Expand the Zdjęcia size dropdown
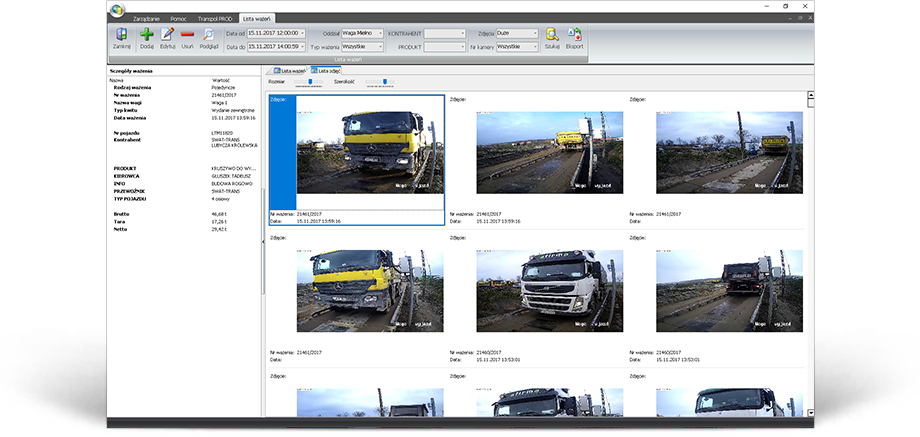The height and width of the screenshot is (437, 920). [535, 33]
